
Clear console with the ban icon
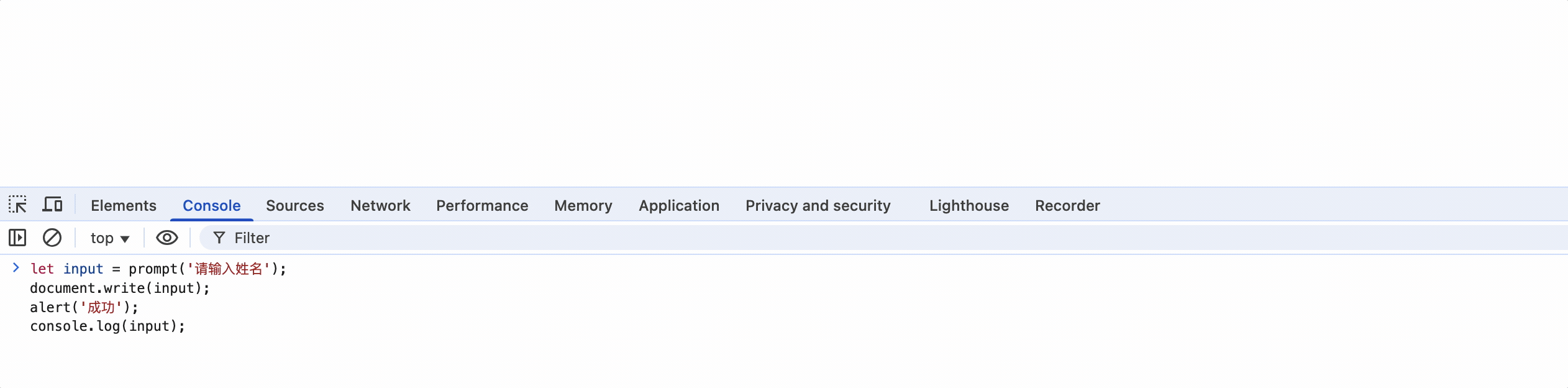[52, 238]
